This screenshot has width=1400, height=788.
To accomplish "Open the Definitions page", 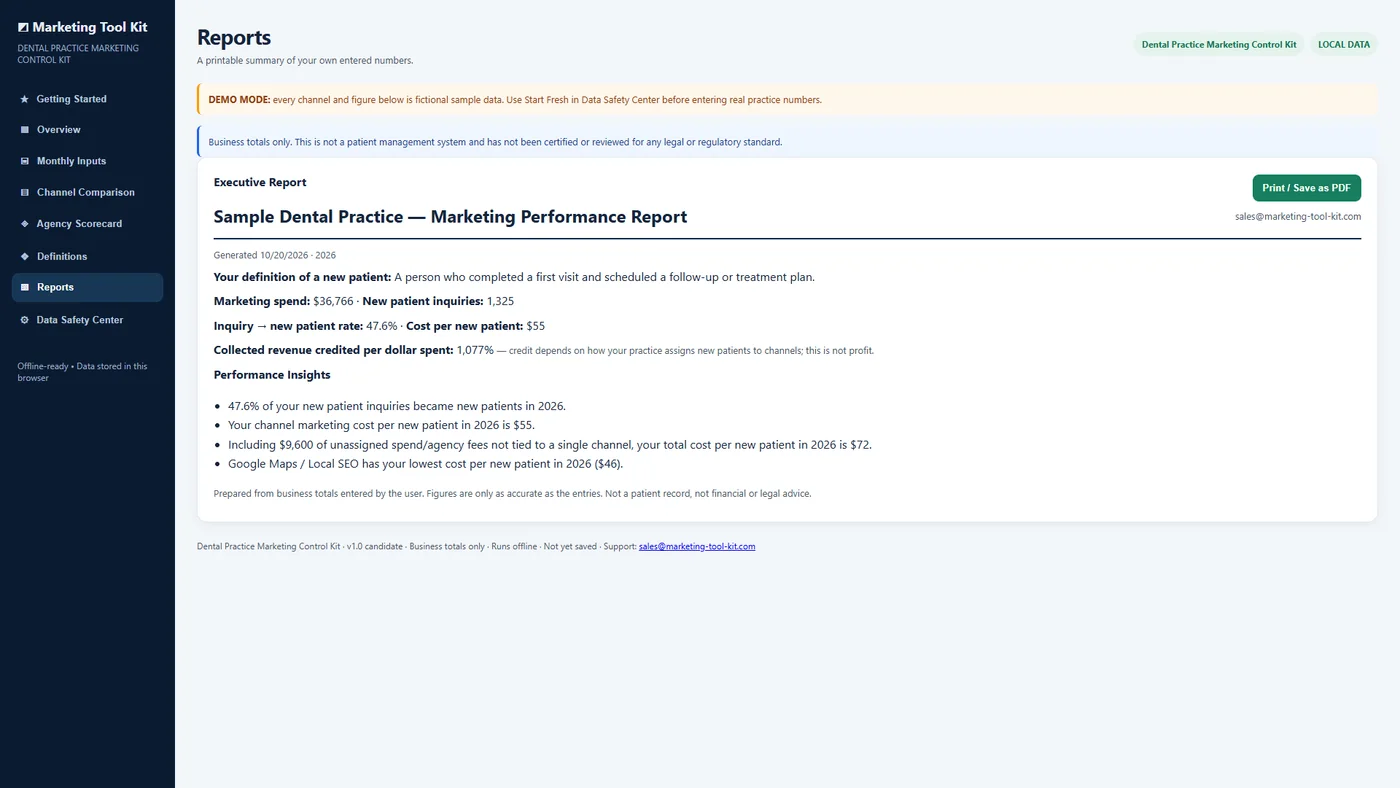I will (87, 256).
